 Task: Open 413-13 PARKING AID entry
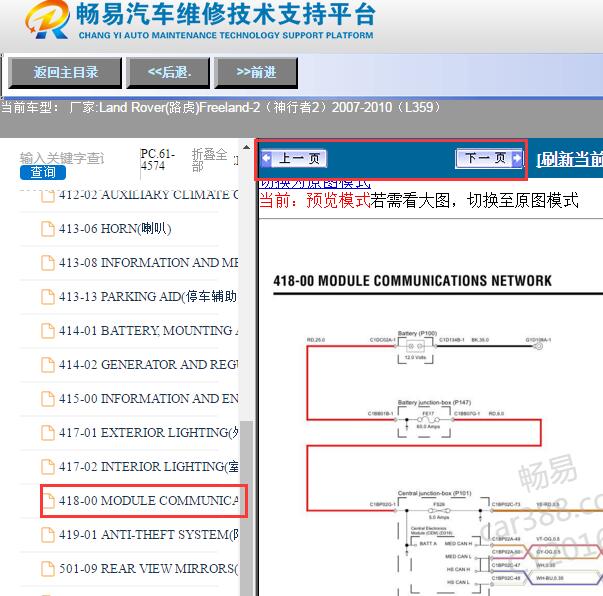click(x=148, y=296)
